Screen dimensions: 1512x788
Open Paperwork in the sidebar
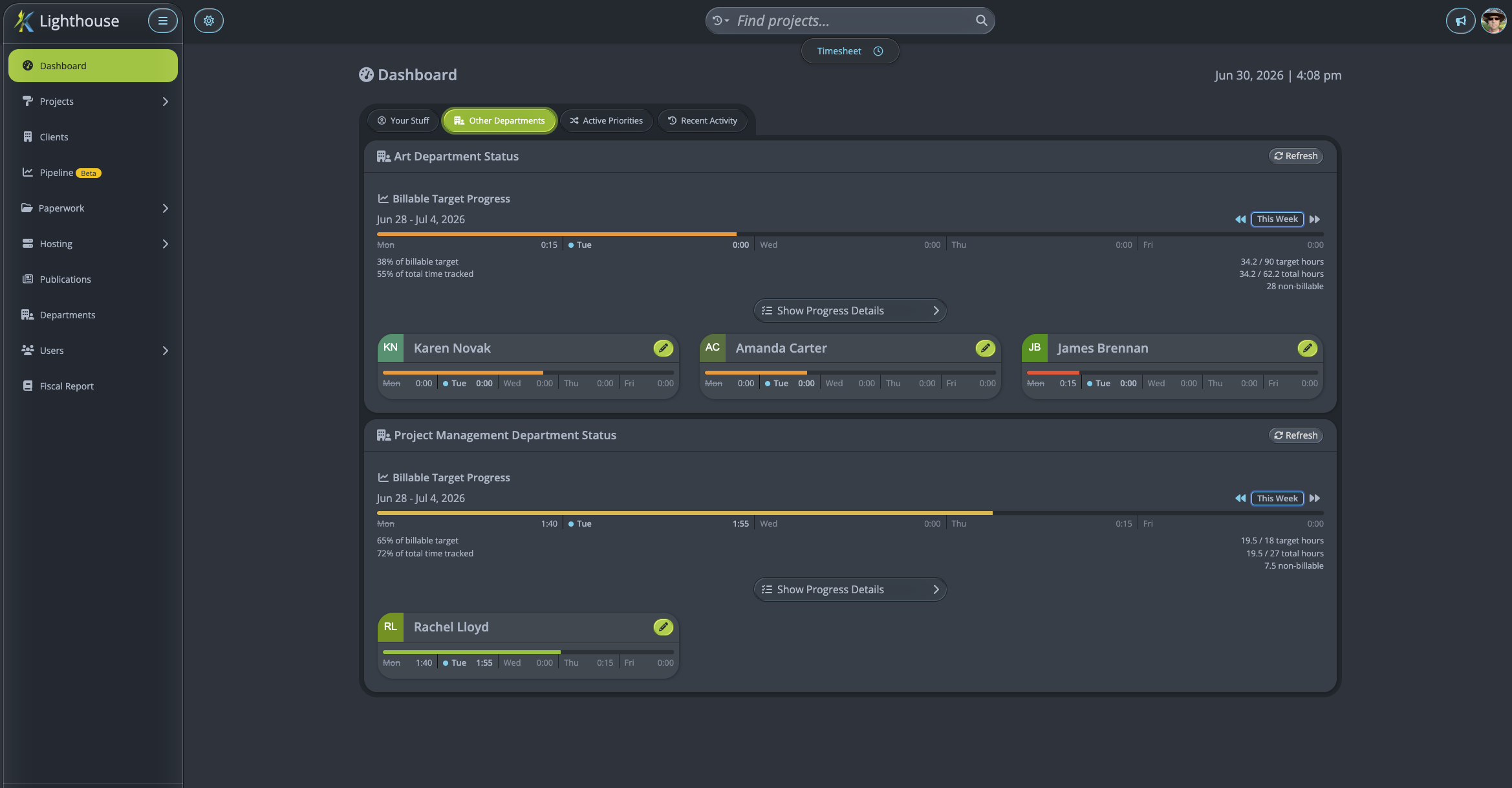pos(93,208)
